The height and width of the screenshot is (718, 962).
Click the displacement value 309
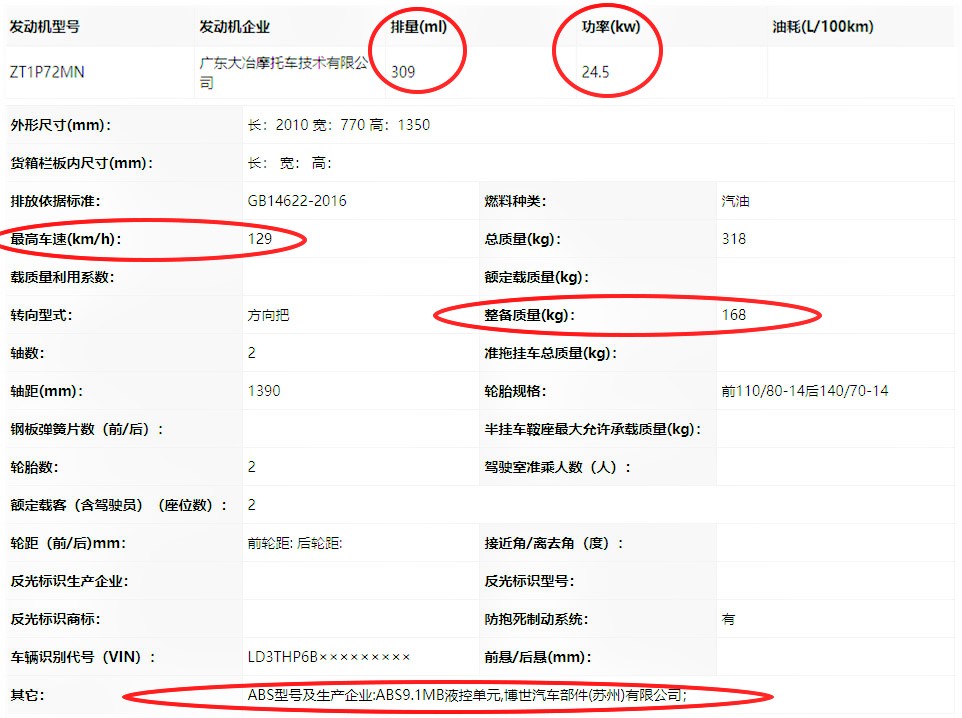tap(403, 71)
